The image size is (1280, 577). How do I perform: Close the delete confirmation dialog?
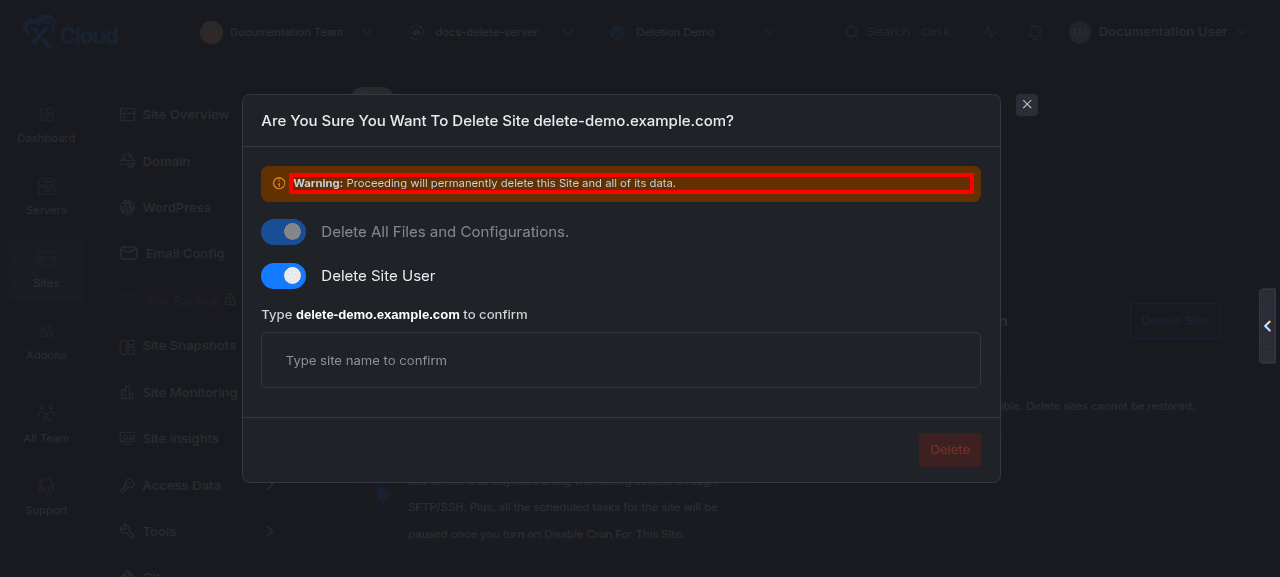point(1027,105)
